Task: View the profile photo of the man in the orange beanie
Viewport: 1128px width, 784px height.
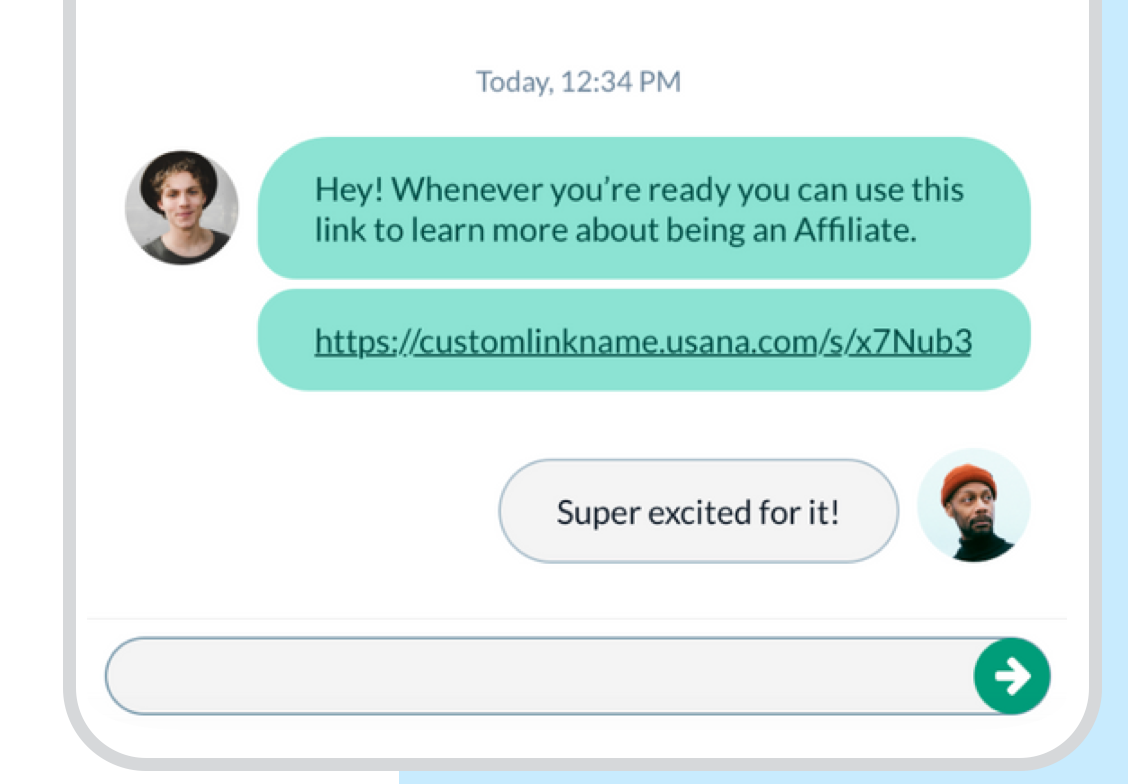Action: pyautogui.click(x=974, y=506)
